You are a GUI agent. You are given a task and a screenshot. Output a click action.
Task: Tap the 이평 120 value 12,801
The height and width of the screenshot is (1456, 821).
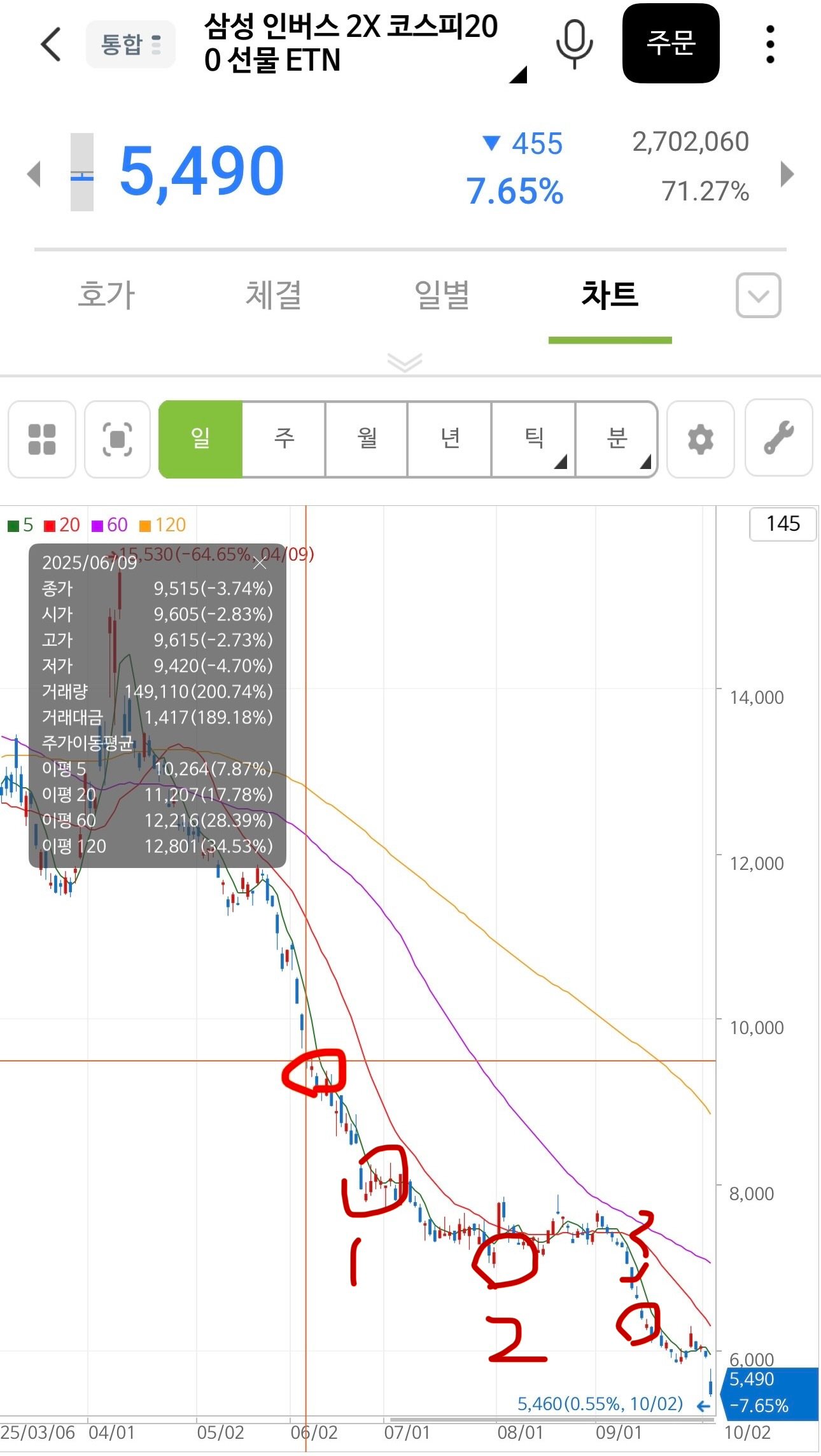(208, 846)
